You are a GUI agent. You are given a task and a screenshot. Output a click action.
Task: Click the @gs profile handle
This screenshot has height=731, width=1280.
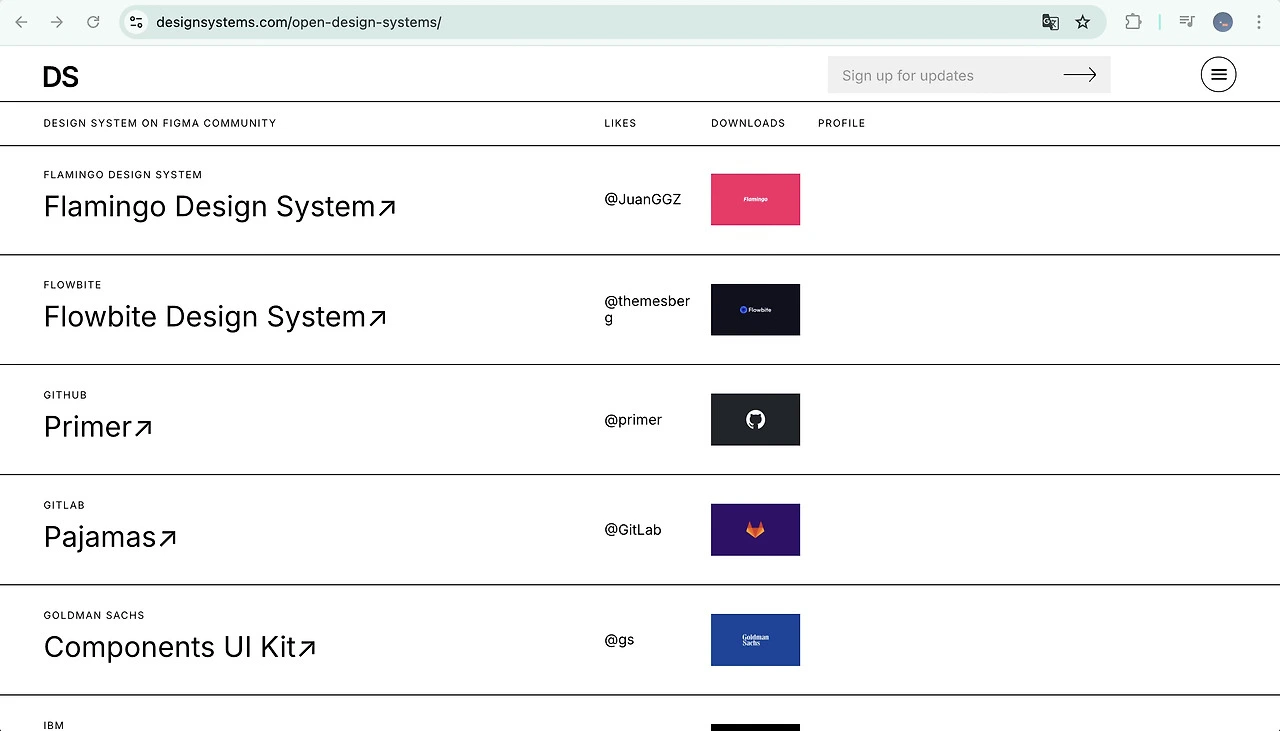(619, 639)
